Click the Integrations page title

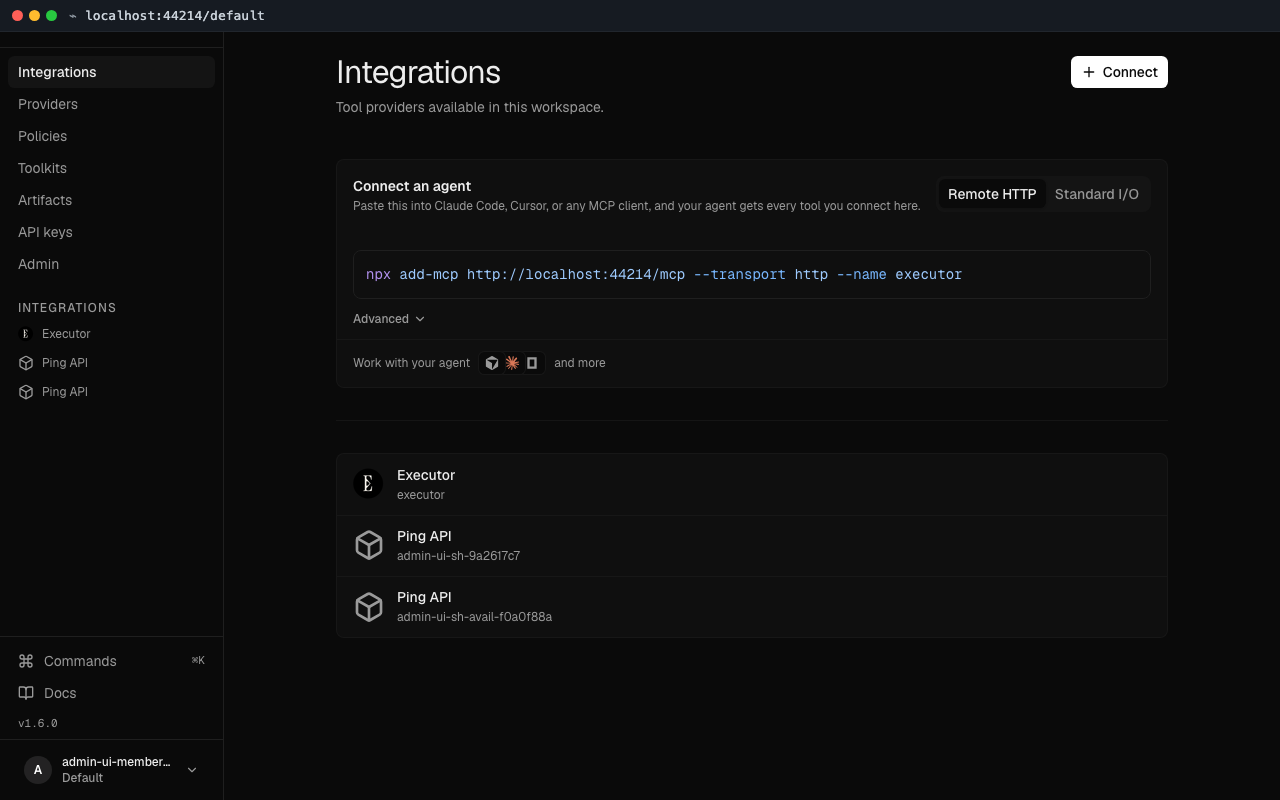click(418, 72)
